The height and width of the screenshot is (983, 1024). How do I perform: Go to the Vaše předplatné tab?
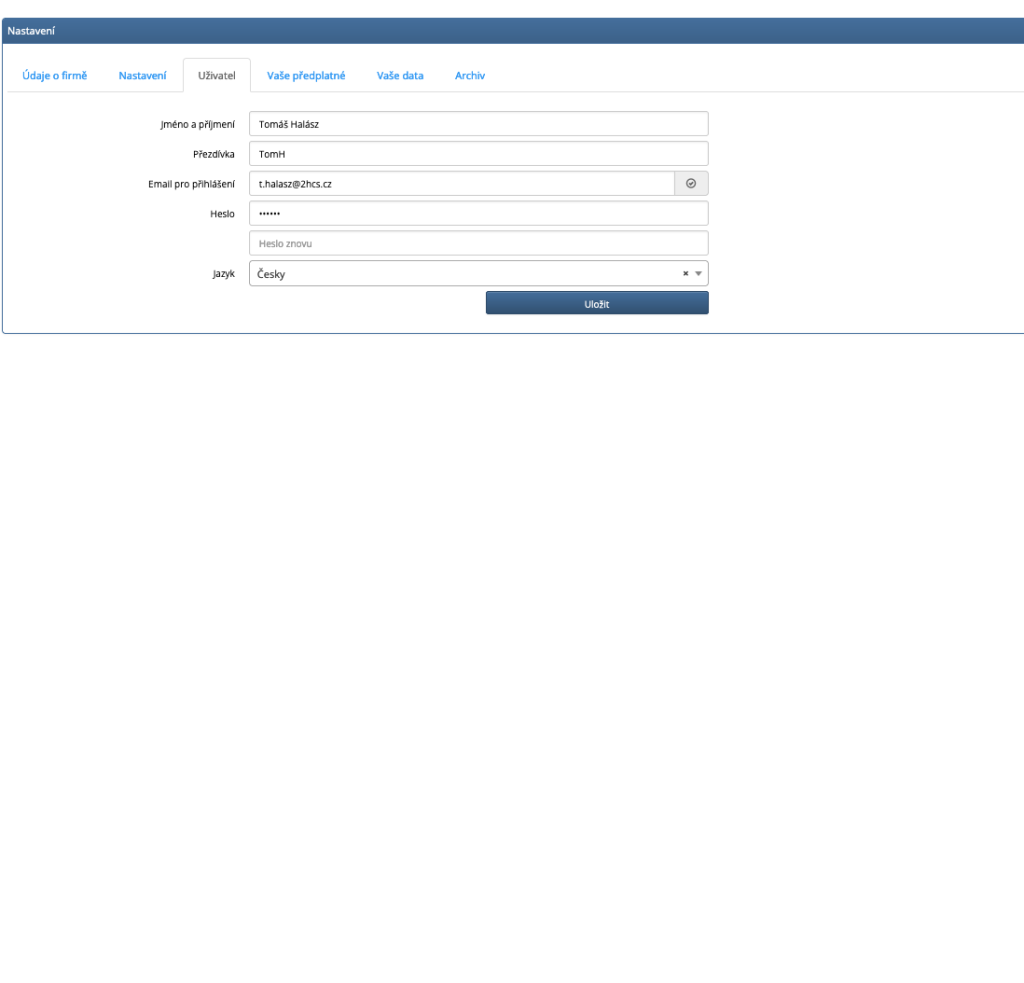(x=306, y=76)
